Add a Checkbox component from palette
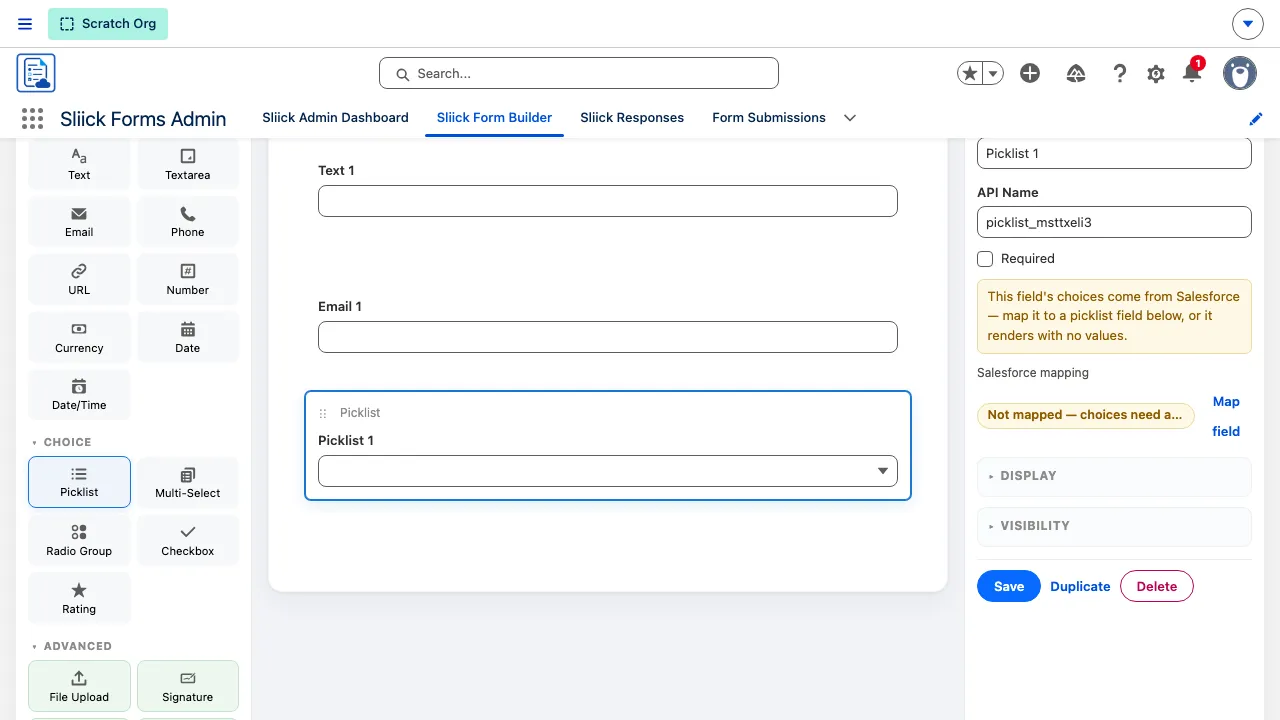This screenshot has width=1280, height=720. [x=188, y=541]
